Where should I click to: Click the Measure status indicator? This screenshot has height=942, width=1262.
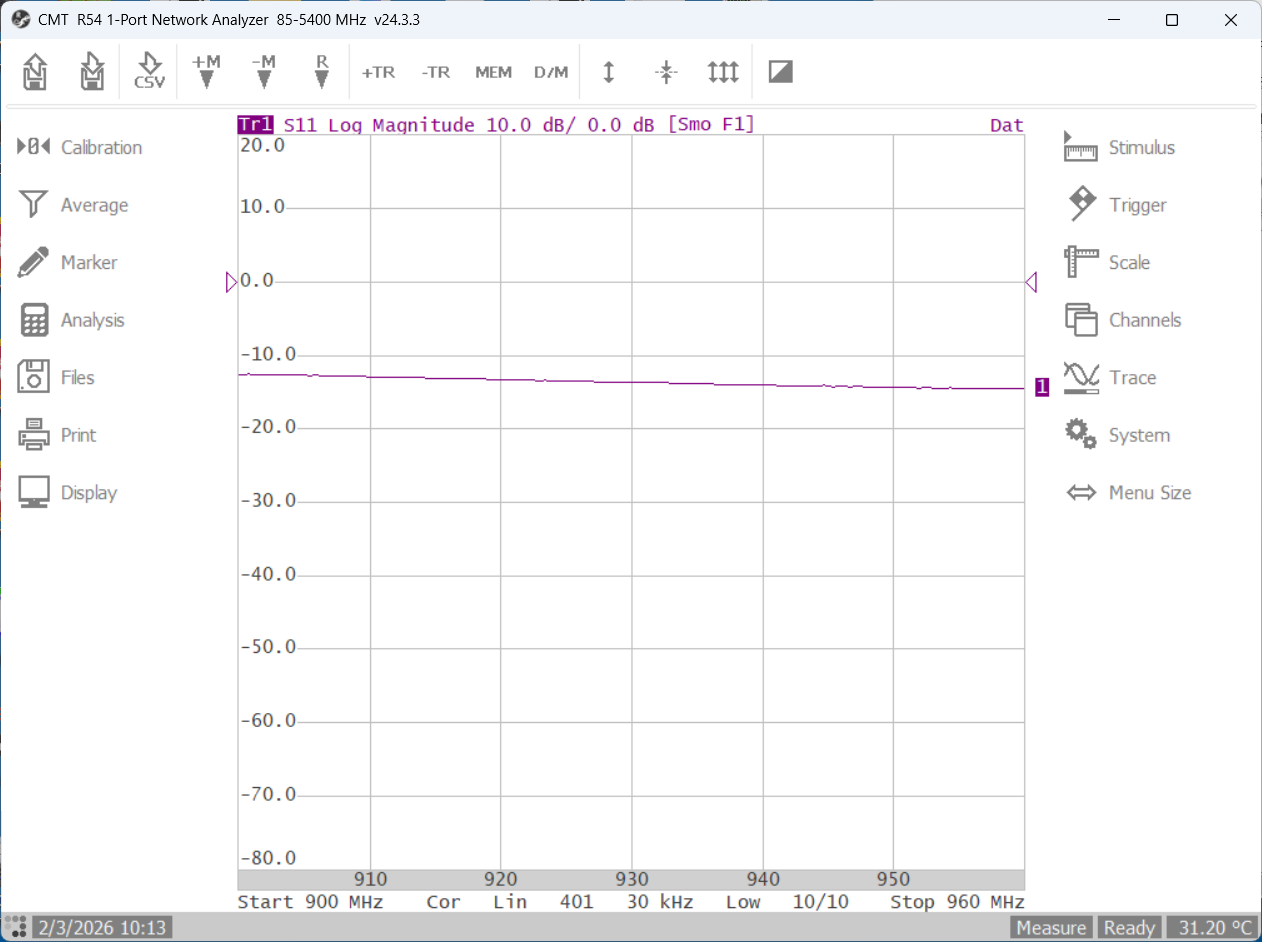pyautogui.click(x=1051, y=928)
